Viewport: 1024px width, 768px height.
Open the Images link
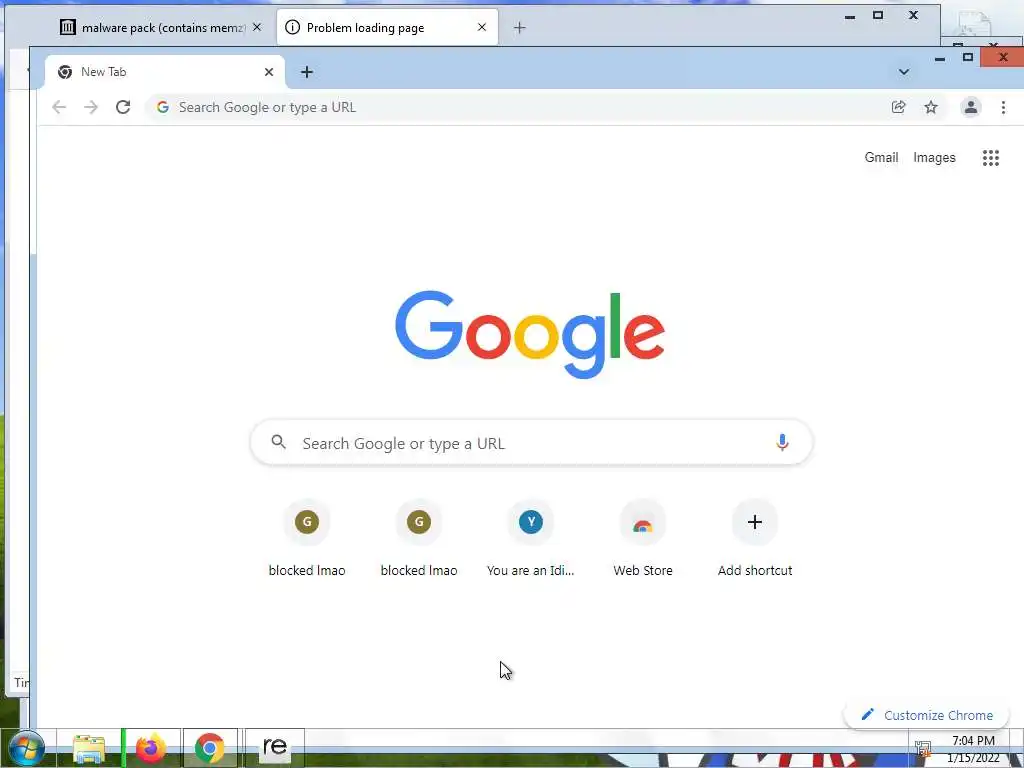coord(934,157)
